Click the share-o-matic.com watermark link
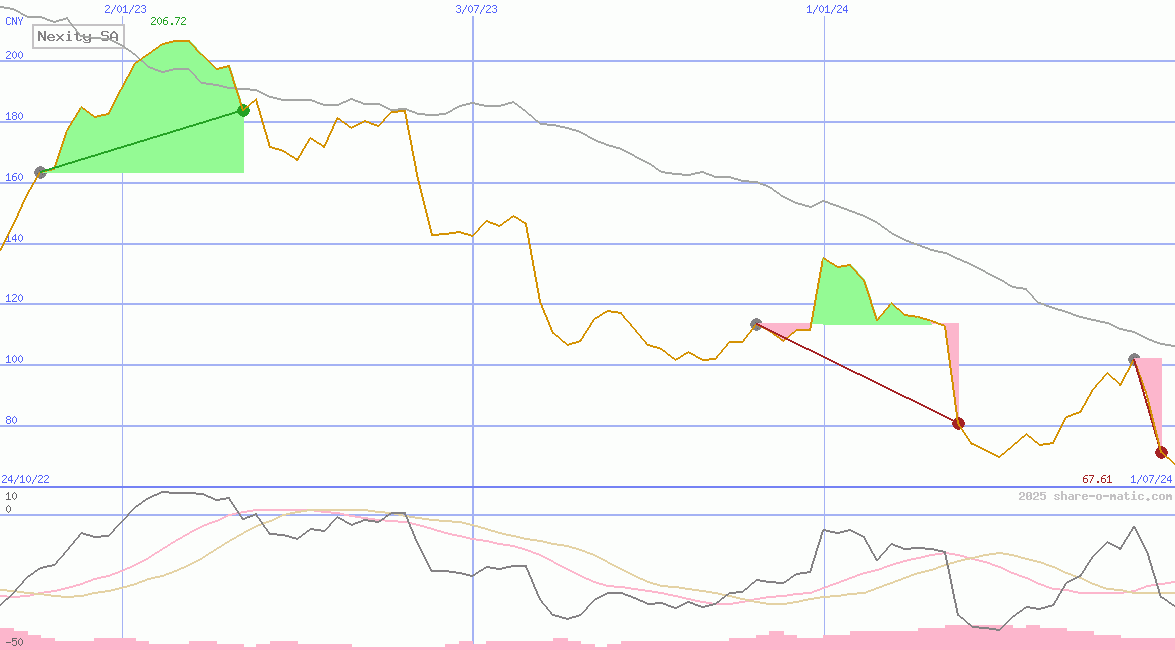Screen dimensions: 1175x650 (1095, 496)
